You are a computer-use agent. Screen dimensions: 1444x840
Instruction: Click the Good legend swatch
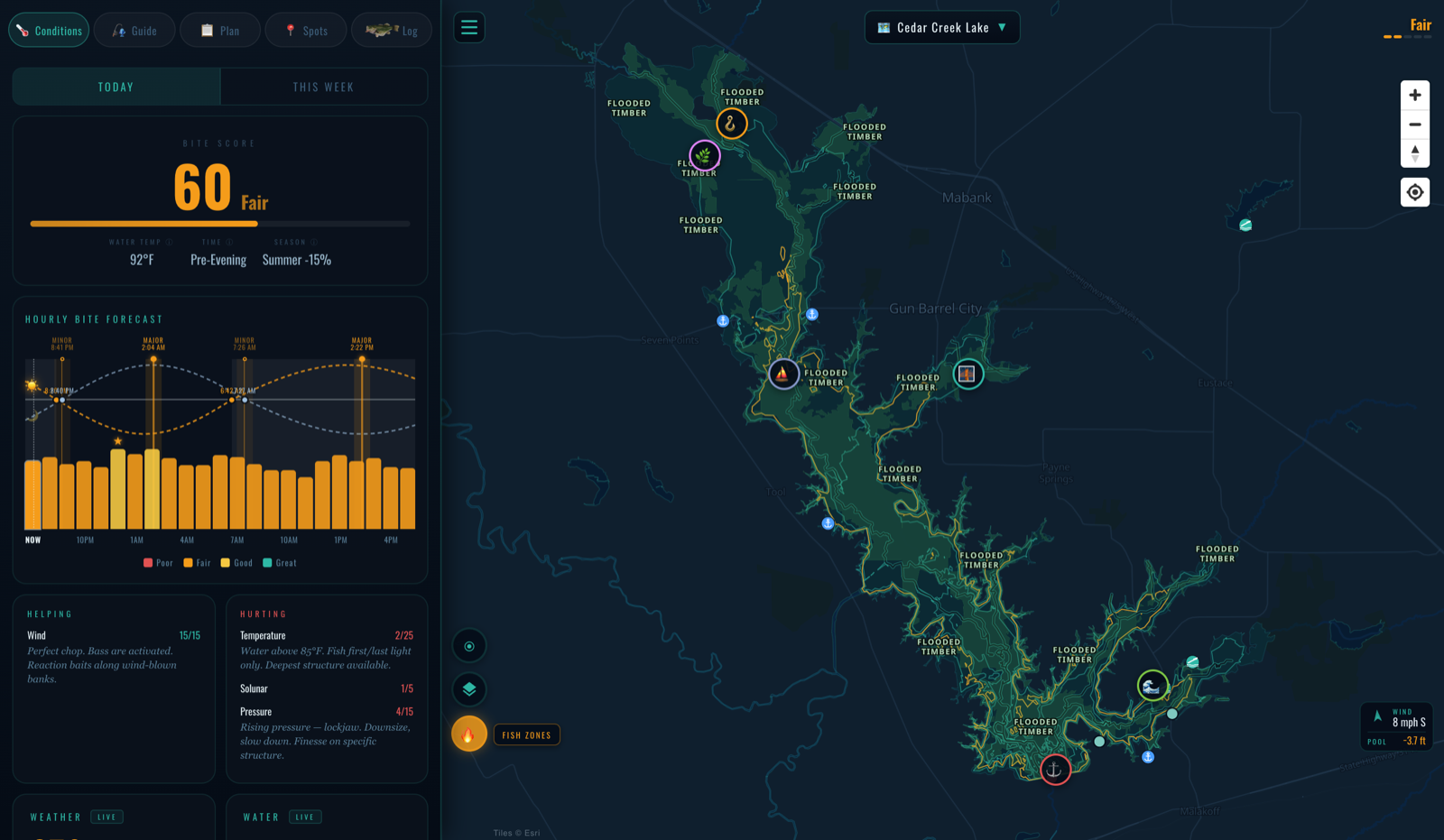click(x=226, y=563)
